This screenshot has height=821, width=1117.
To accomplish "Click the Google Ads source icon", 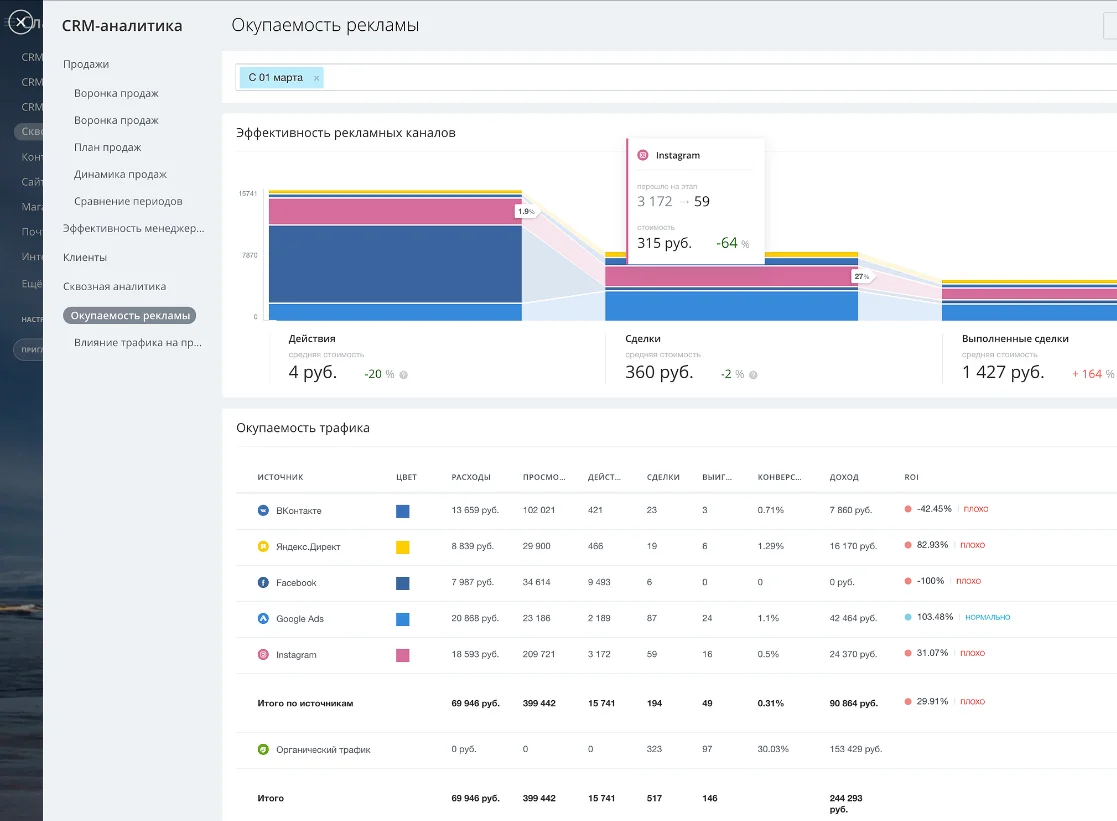I will tap(263, 619).
